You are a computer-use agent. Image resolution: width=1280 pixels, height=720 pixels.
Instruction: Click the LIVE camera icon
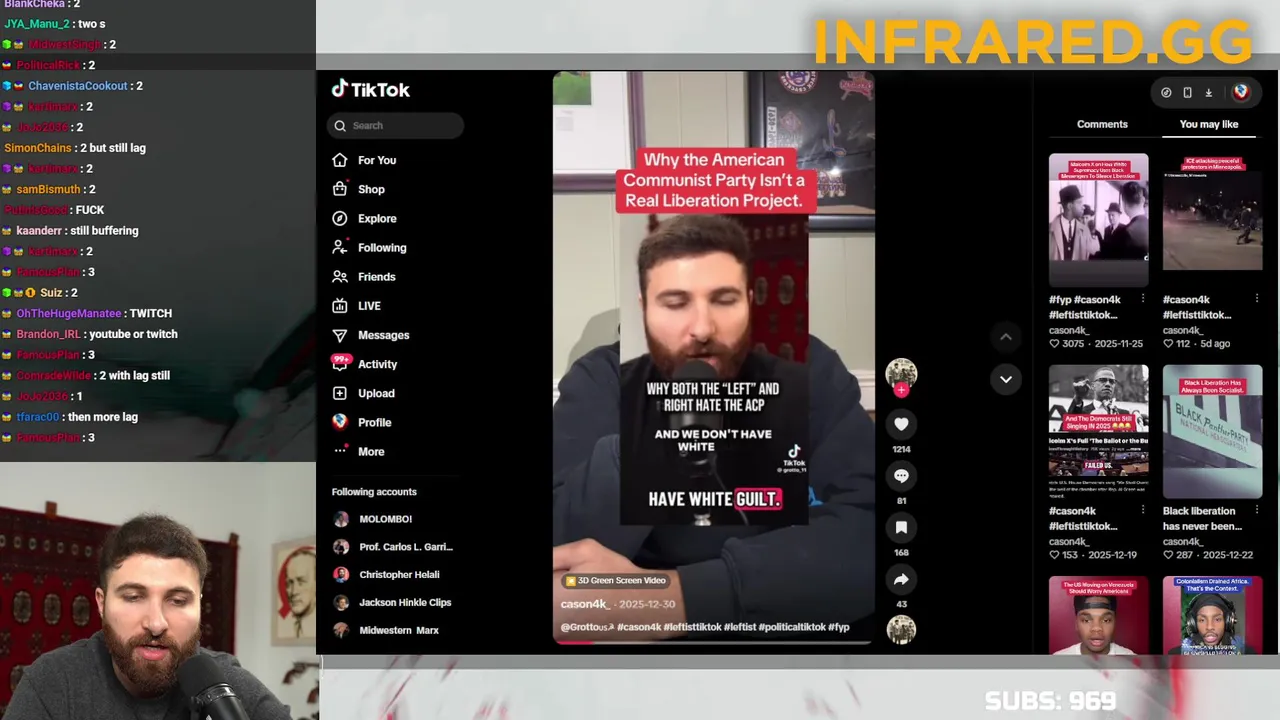tap(340, 306)
